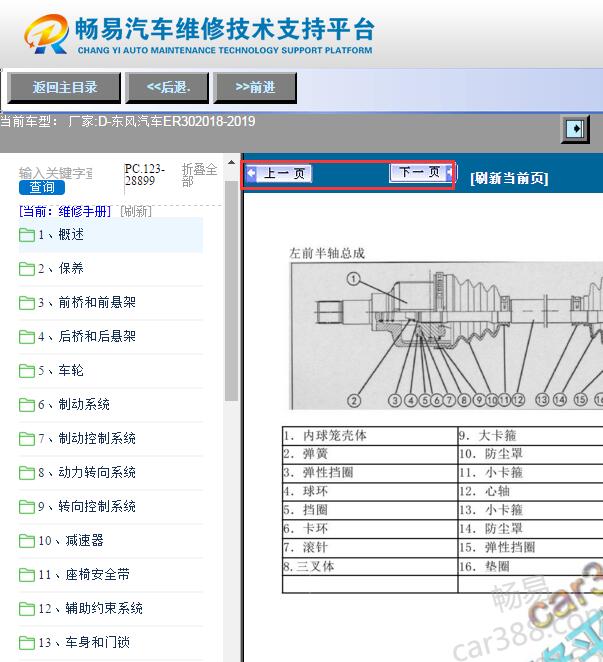Image resolution: width=603 pixels, height=662 pixels.
Task: Click table cell 4. 球环
Action: pyautogui.click(x=370, y=491)
